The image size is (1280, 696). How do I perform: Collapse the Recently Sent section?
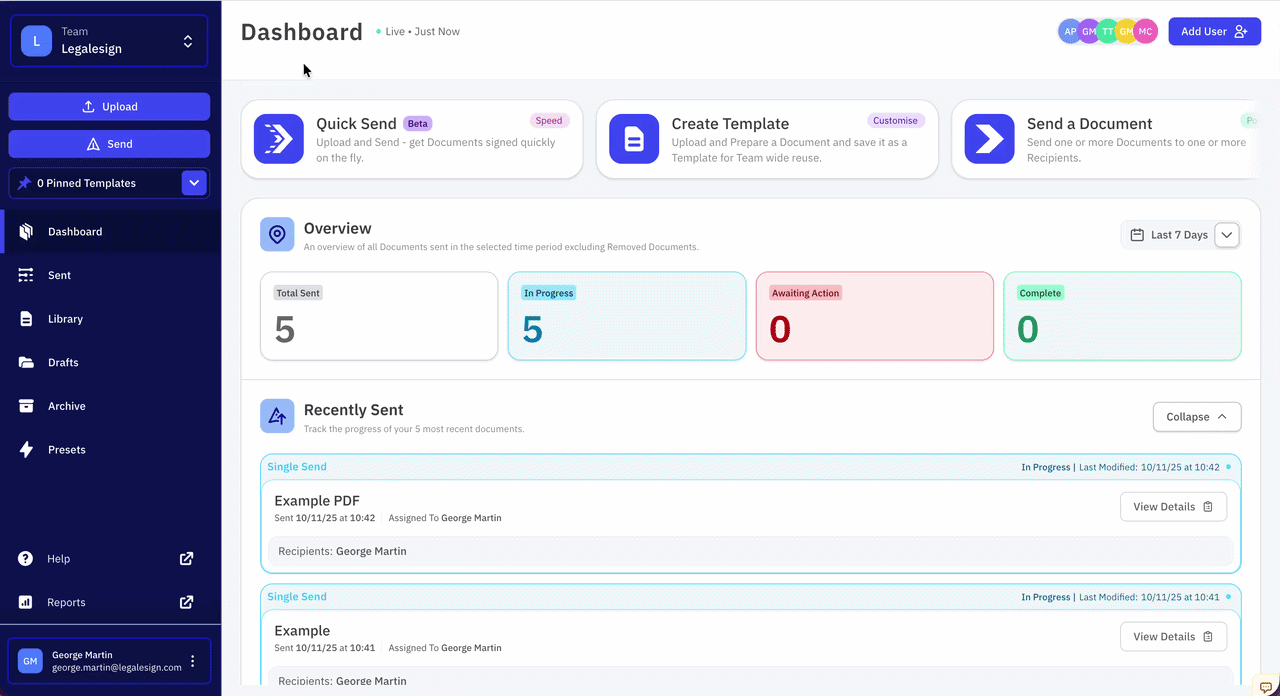tap(1196, 416)
